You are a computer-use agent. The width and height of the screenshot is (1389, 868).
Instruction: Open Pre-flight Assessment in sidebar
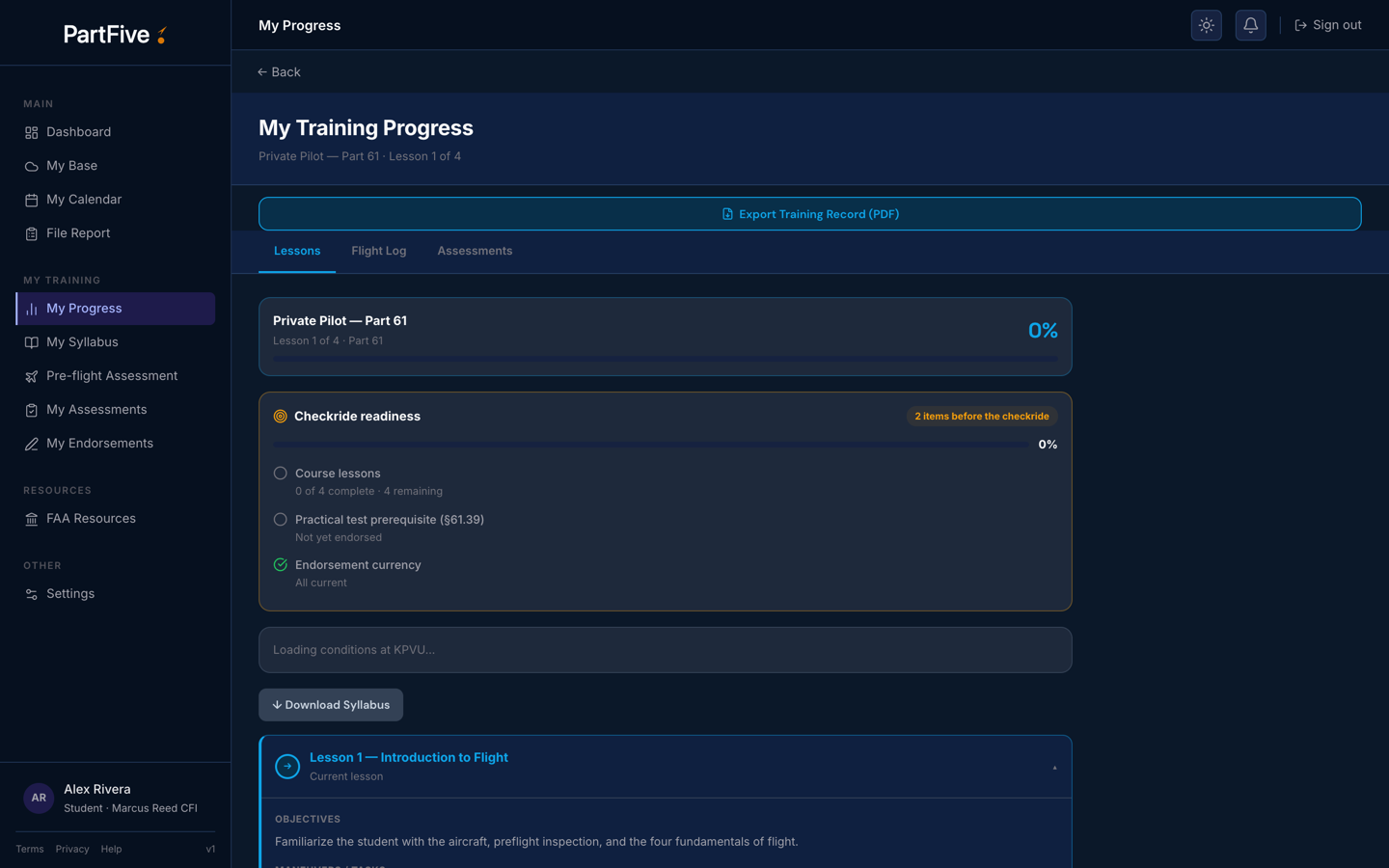click(116, 376)
